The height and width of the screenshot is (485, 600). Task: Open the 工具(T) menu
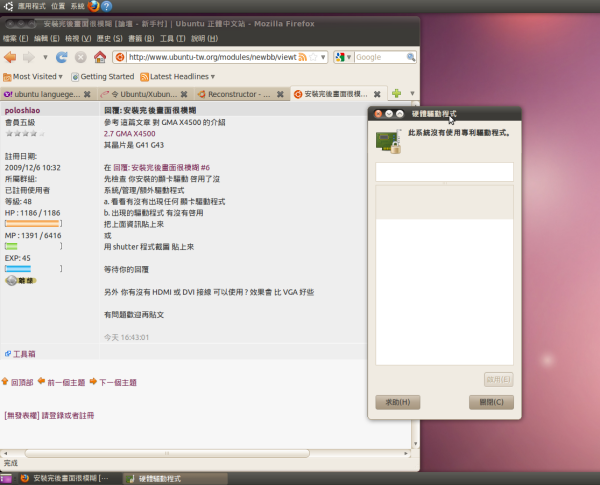click(173, 39)
